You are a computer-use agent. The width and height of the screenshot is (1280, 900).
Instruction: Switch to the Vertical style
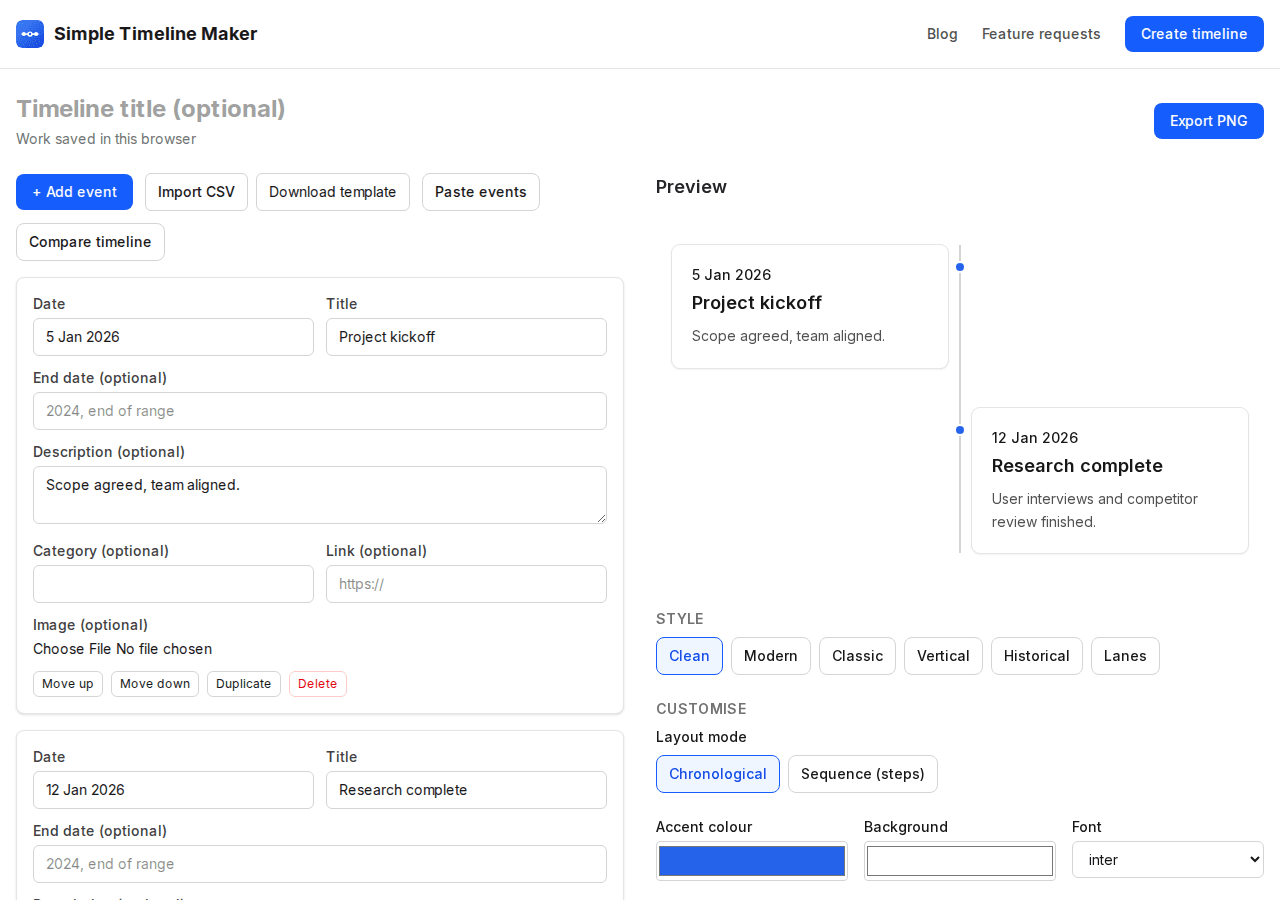[944, 656]
